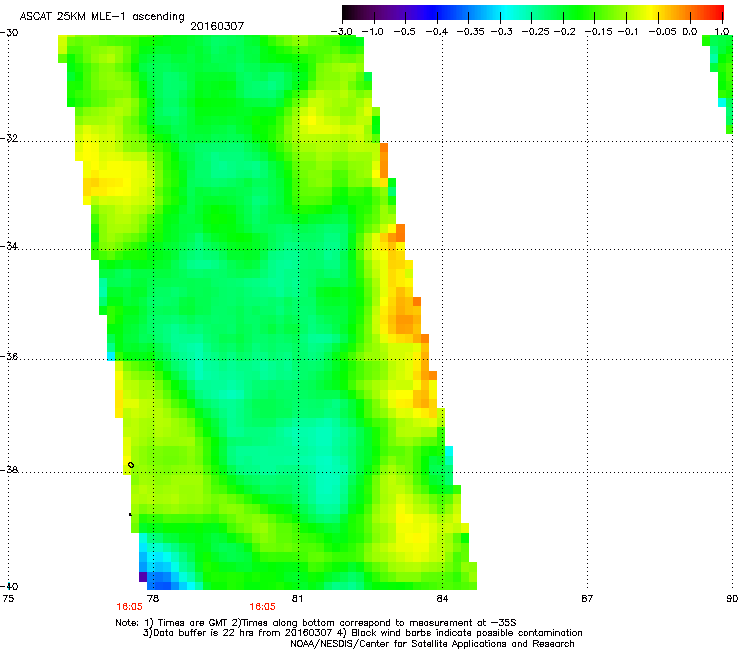This screenshot has height=650, width=740.
Task: Click the colorbar label -0.15
Action: 598,32
